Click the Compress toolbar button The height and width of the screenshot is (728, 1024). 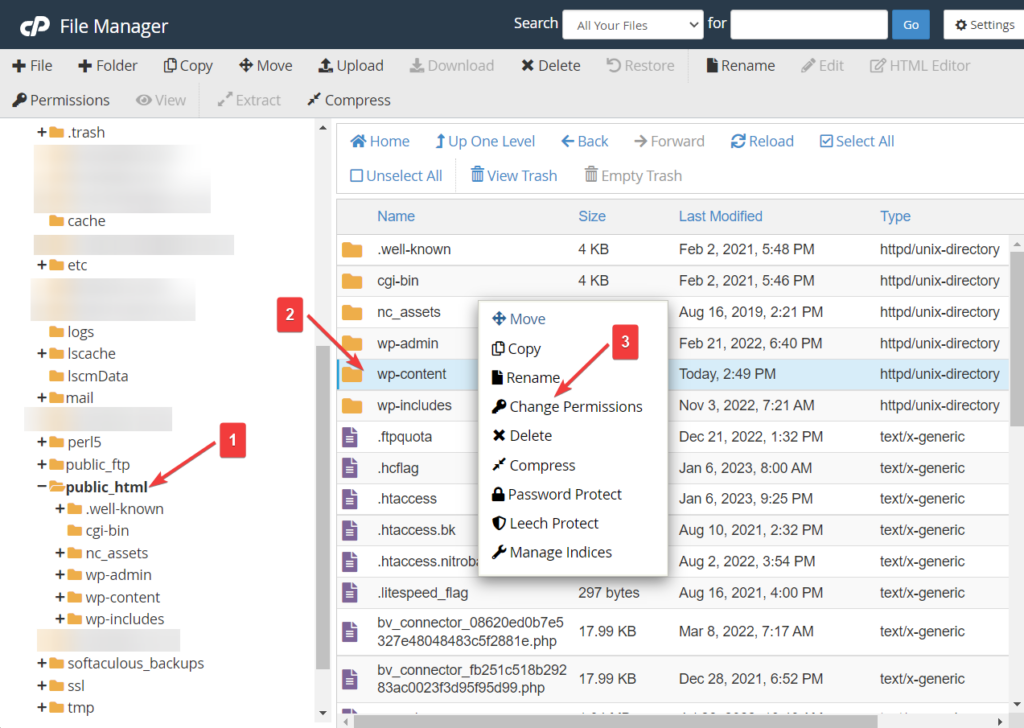(x=349, y=100)
